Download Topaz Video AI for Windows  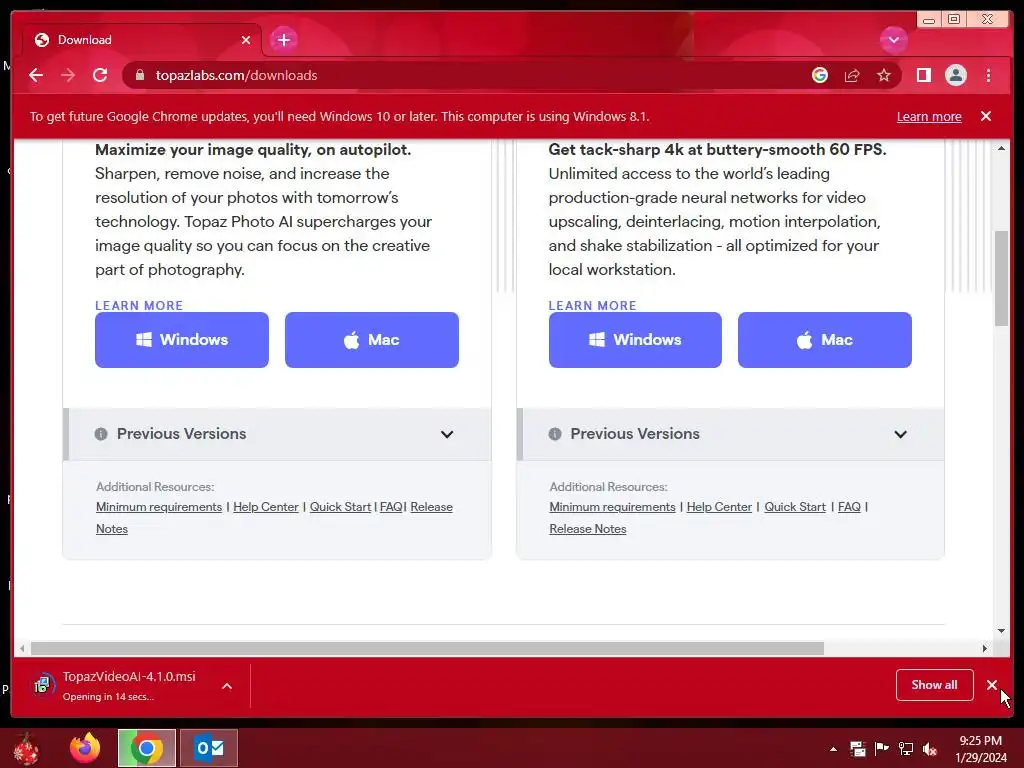pos(635,340)
